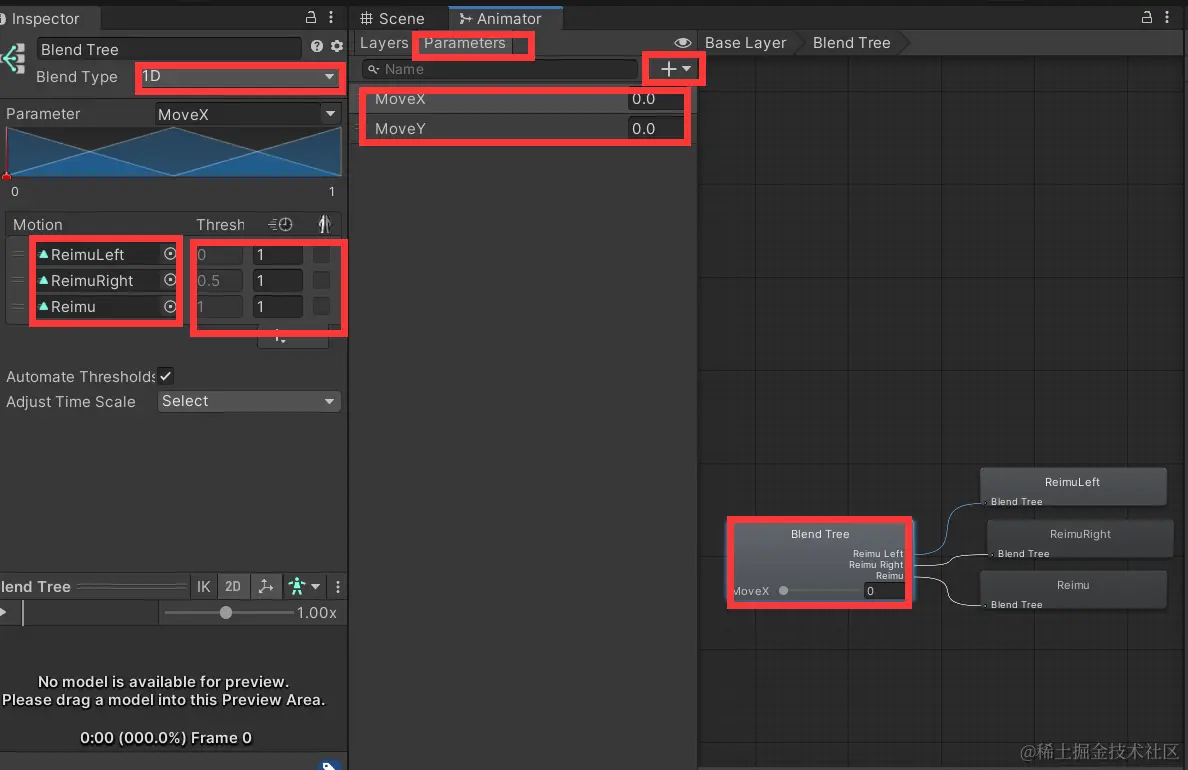
Task: Add a new animator parameter
Action: click(x=675, y=69)
